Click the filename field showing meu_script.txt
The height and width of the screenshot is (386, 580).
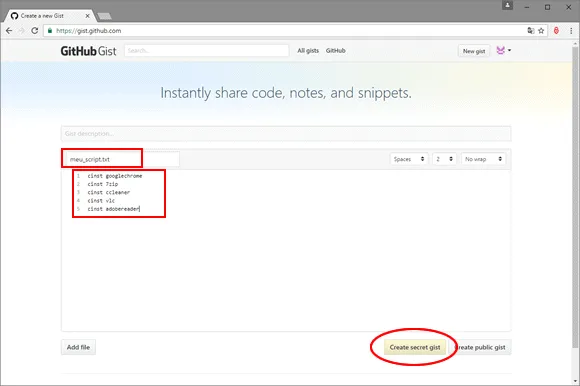coord(121,159)
